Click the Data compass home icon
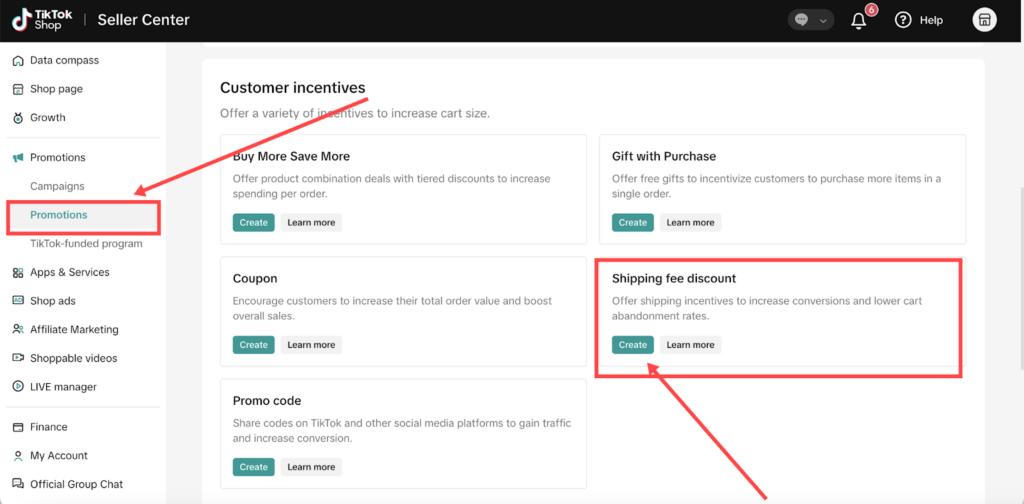Screen dimensions: 1024x504 pos(18,61)
